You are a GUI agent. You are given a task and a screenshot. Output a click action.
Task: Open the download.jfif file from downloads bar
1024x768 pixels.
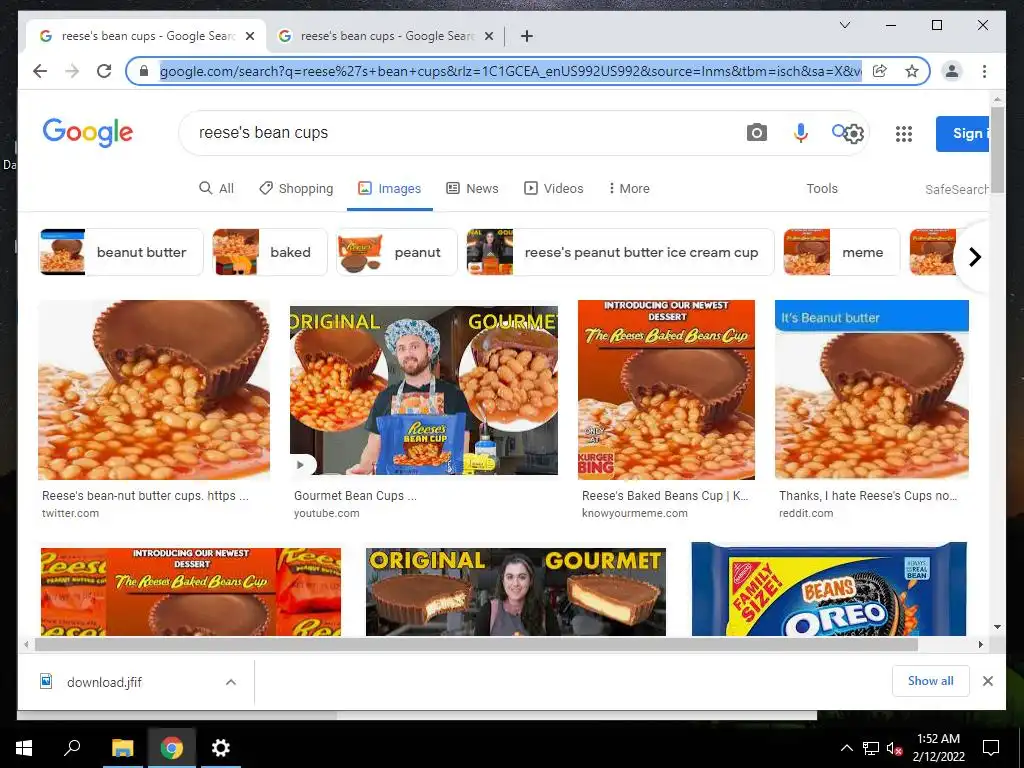click(104, 682)
